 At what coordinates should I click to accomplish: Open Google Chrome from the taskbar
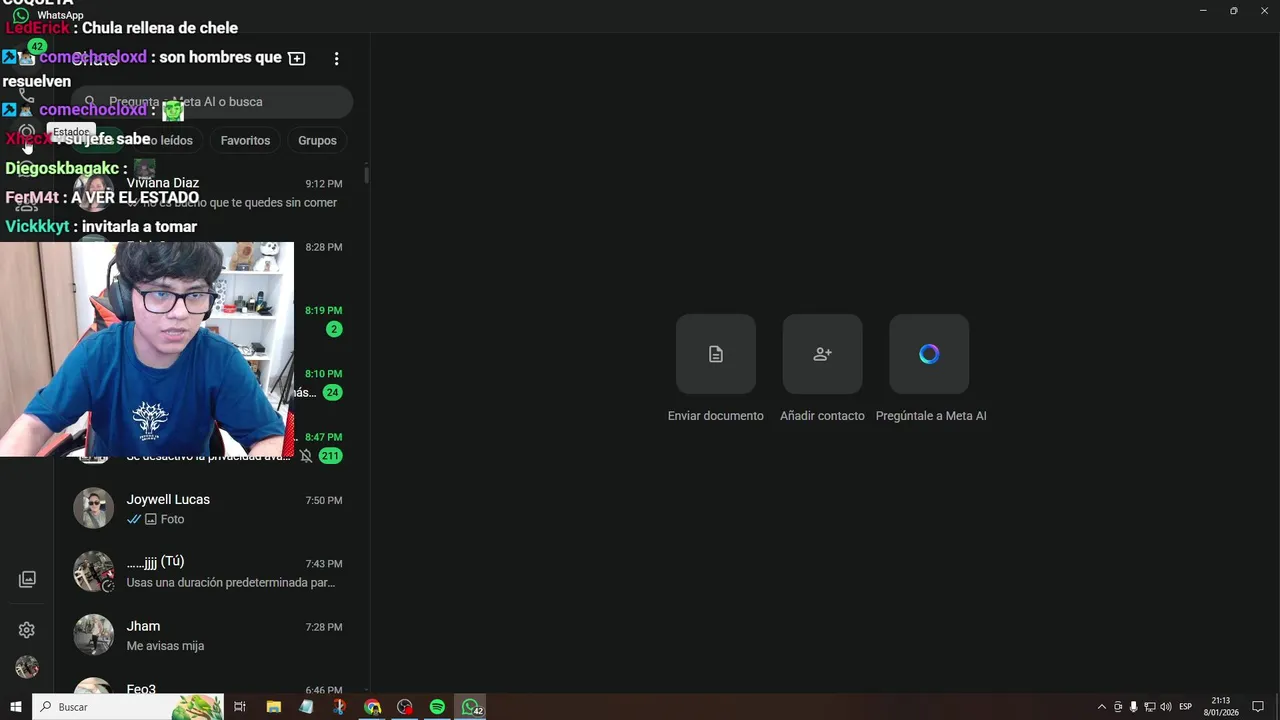coord(372,707)
